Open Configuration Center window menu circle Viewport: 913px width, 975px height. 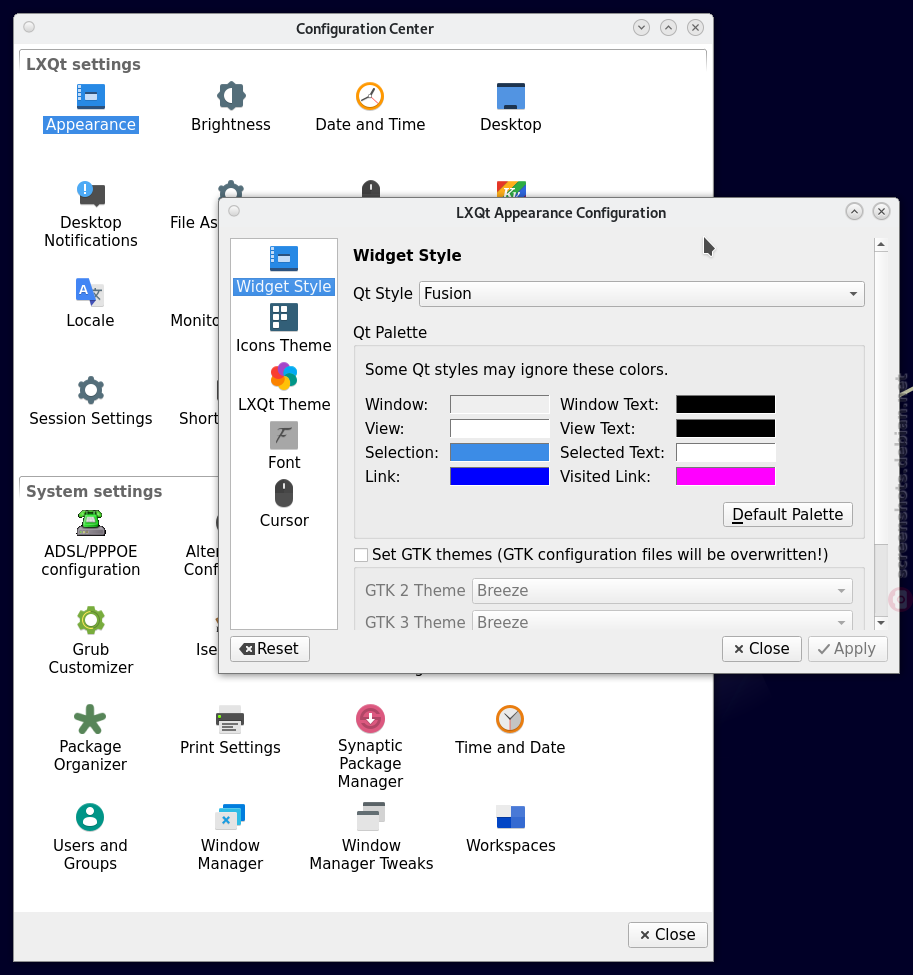pos(29,27)
